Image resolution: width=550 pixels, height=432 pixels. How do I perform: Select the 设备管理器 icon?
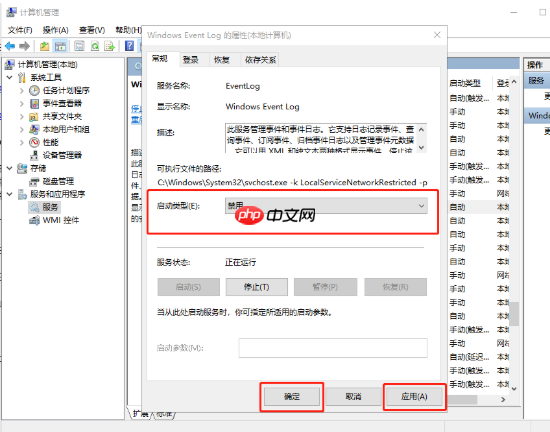(x=34, y=155)
